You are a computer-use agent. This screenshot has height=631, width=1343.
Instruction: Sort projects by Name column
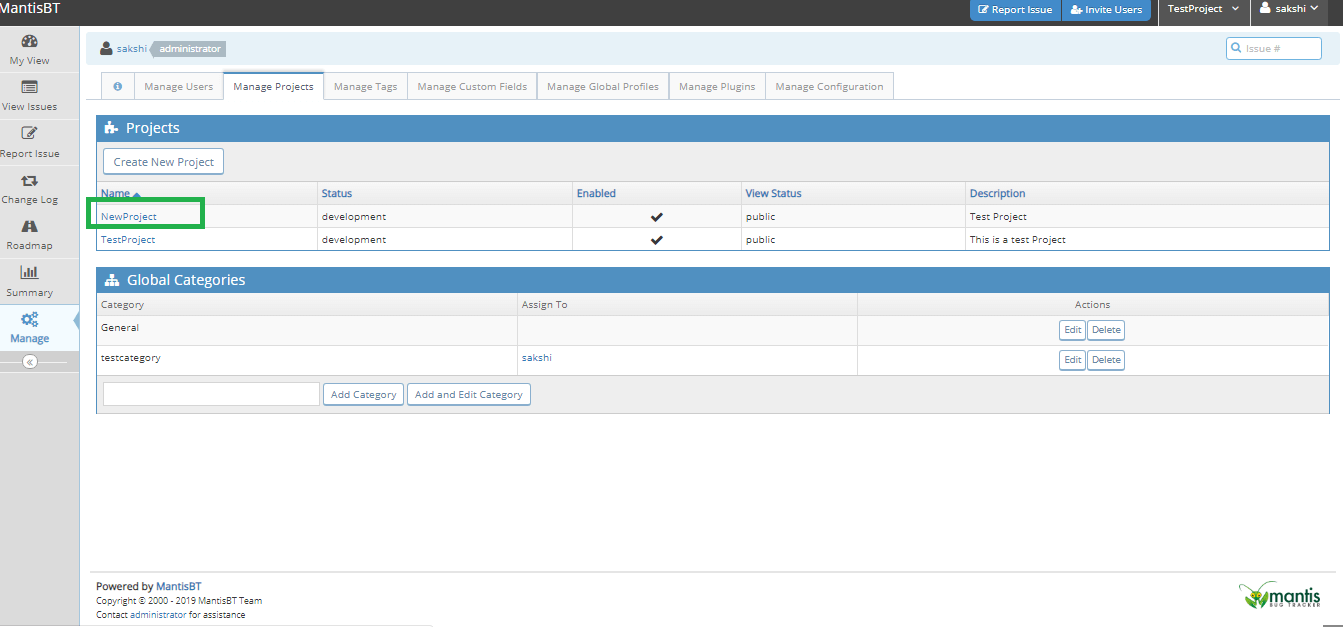(x=115, y=193)
